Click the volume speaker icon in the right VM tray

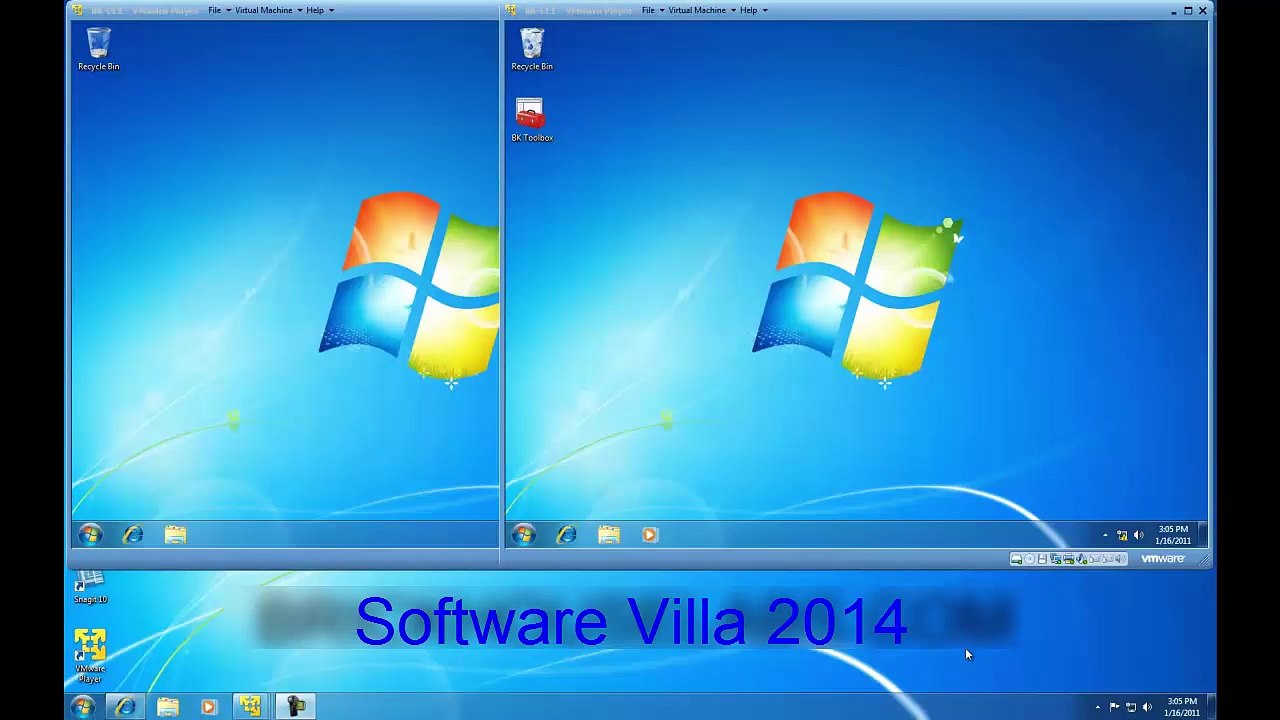tap(1138, 536)
